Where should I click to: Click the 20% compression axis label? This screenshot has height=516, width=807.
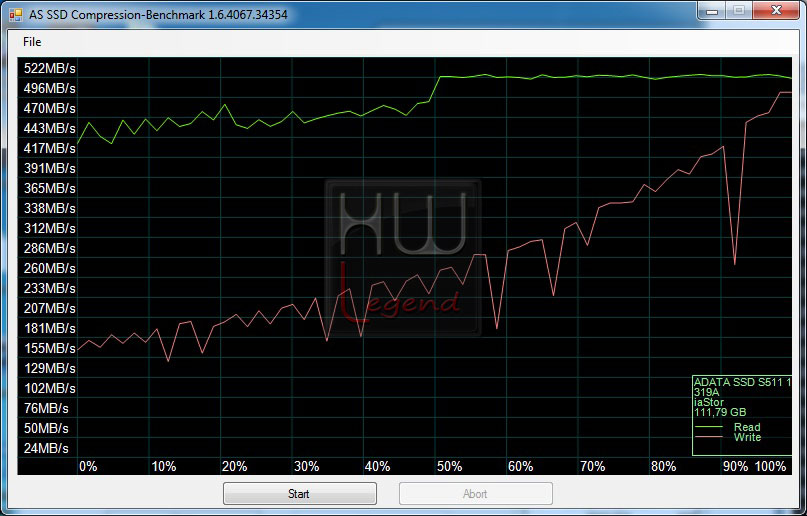coord(235,467)
